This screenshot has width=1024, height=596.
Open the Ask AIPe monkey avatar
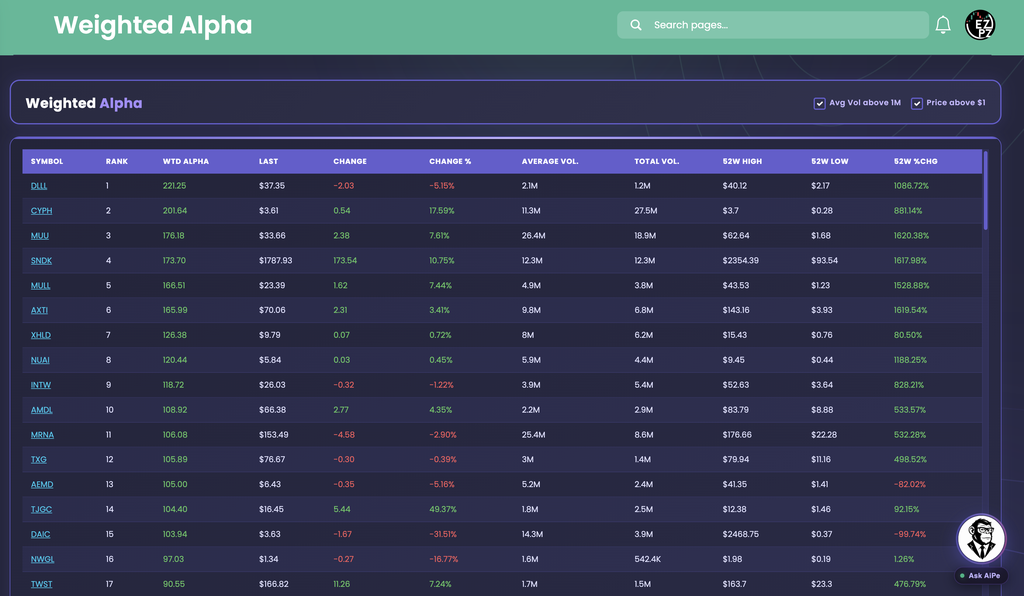[981, 539]
